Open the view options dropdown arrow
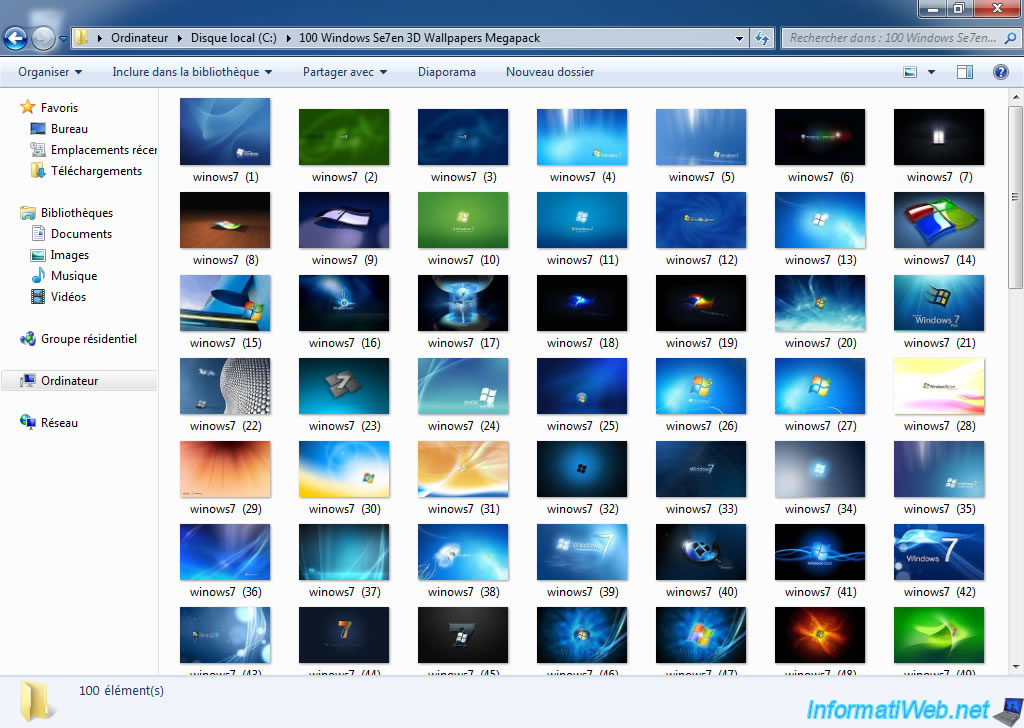The image size is (1024, 728). [x=931, y=72]
